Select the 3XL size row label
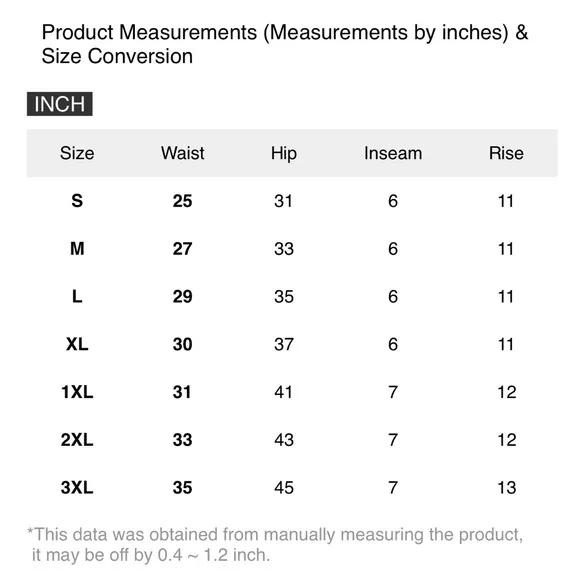Viewport: 580px width, 580px height. [x=77, y=487]
